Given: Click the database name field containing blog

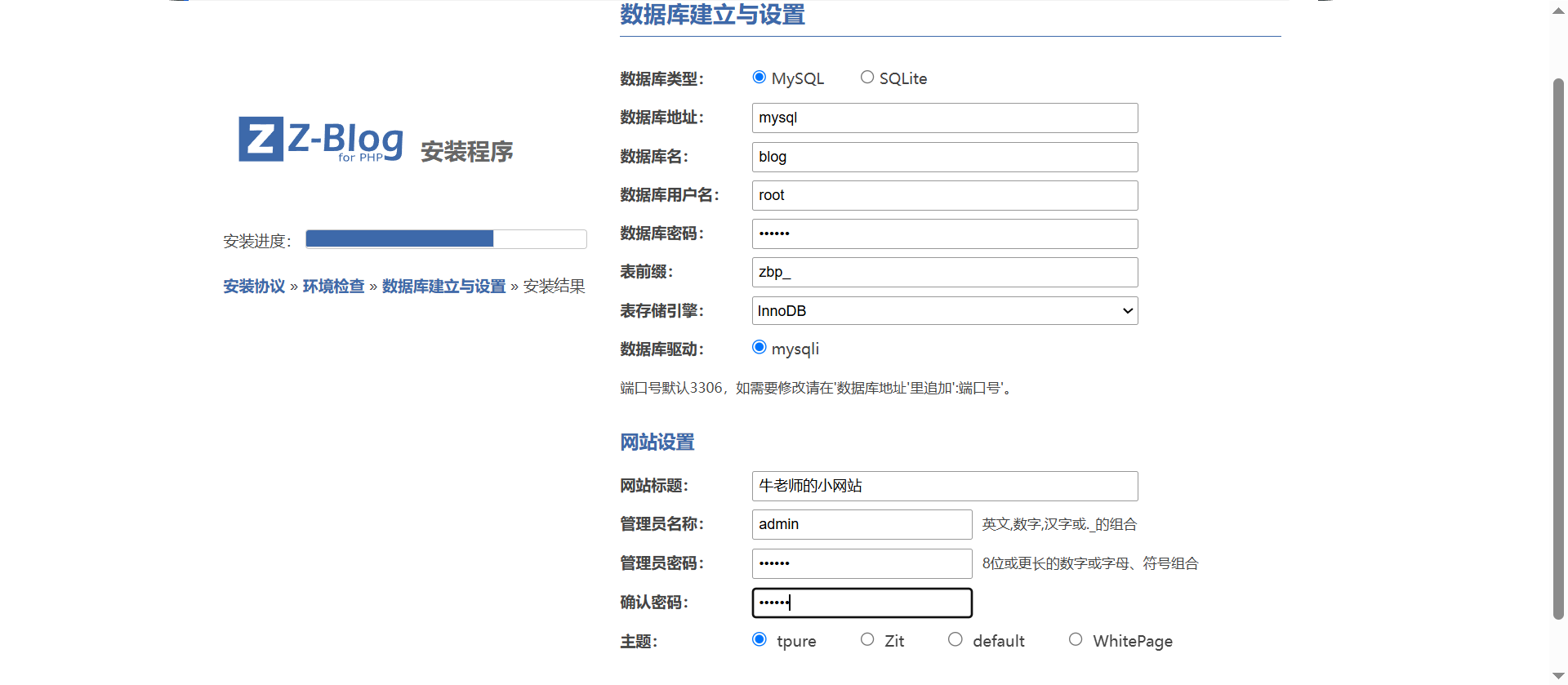Looking at the screenshot, I should (945, 157).
